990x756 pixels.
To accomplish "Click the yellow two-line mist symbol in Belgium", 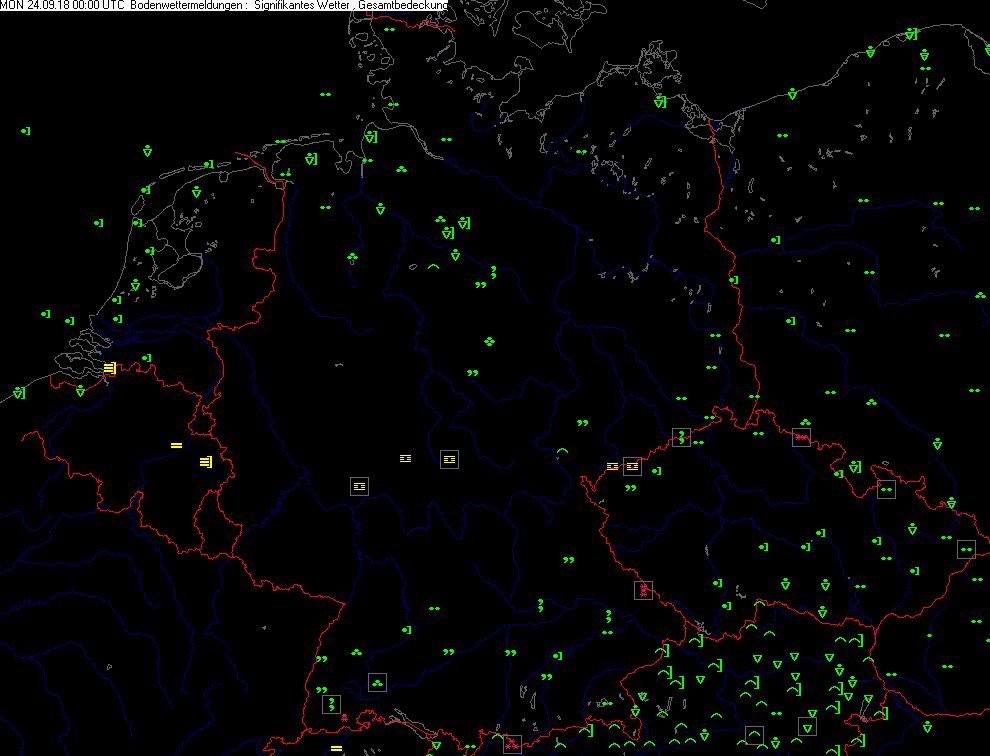I will [176, 444].
